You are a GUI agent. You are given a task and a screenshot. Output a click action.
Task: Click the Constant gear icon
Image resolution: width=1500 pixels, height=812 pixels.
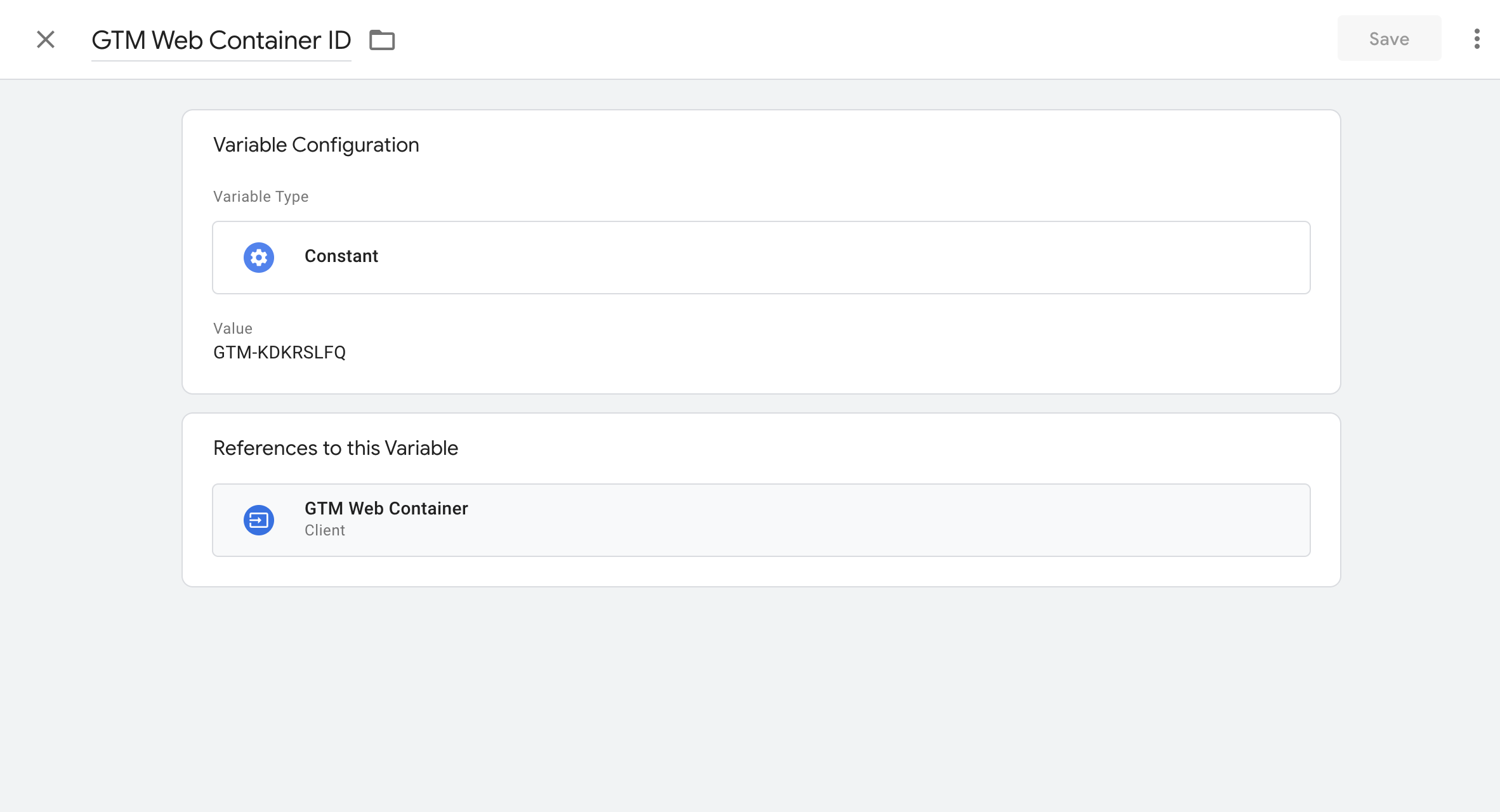coord(259,258)
